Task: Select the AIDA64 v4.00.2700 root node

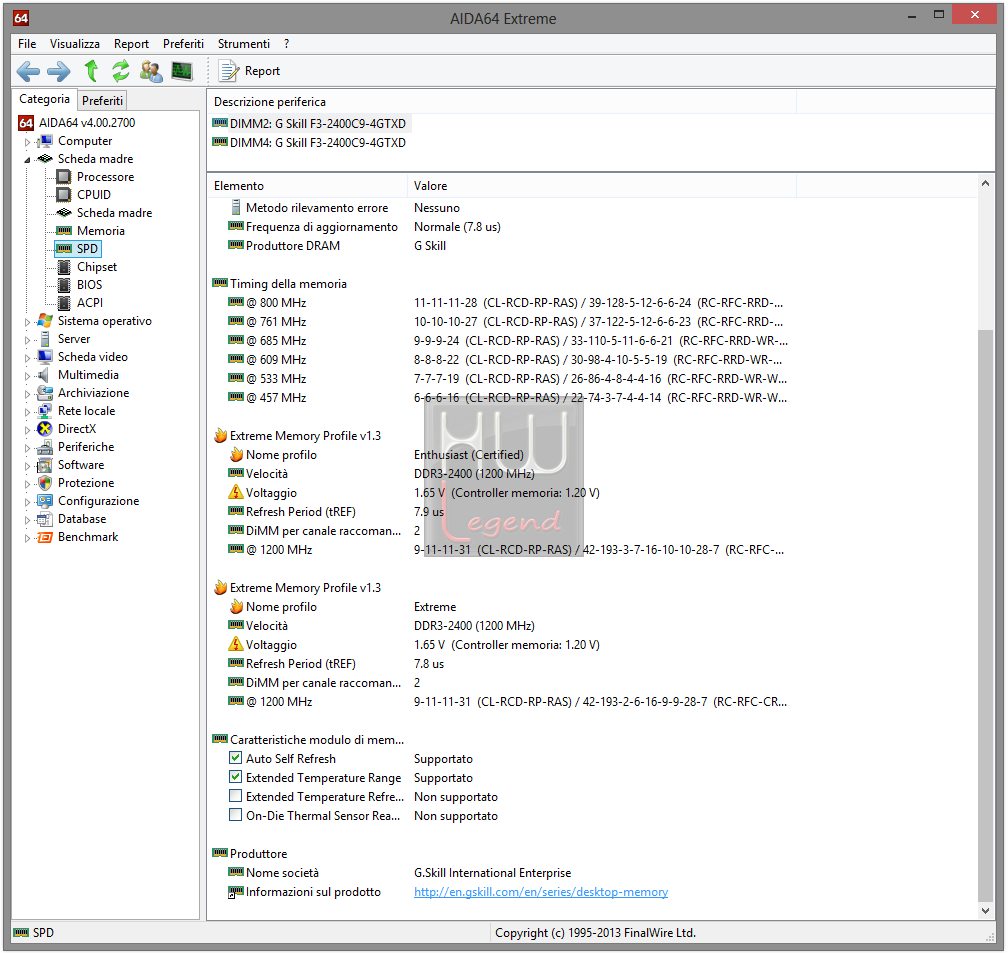Action: (x=87, y=123)
